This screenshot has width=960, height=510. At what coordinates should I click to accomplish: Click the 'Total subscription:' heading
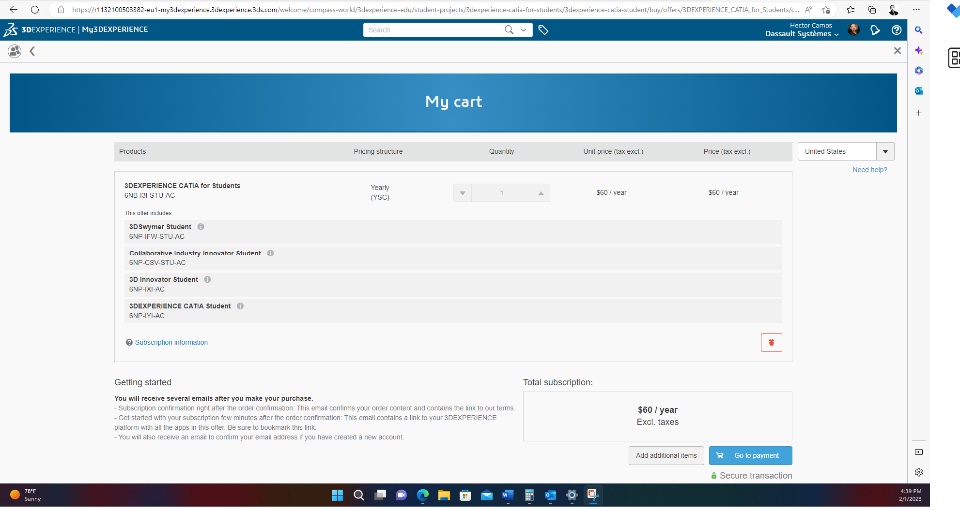click(x=558, y=382)
